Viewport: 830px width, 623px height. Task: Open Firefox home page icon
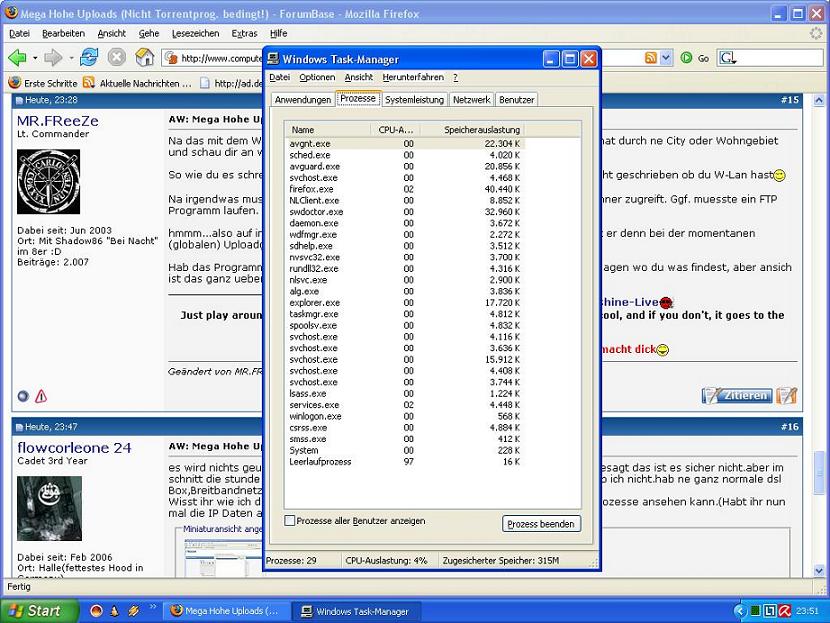[145, 57]
